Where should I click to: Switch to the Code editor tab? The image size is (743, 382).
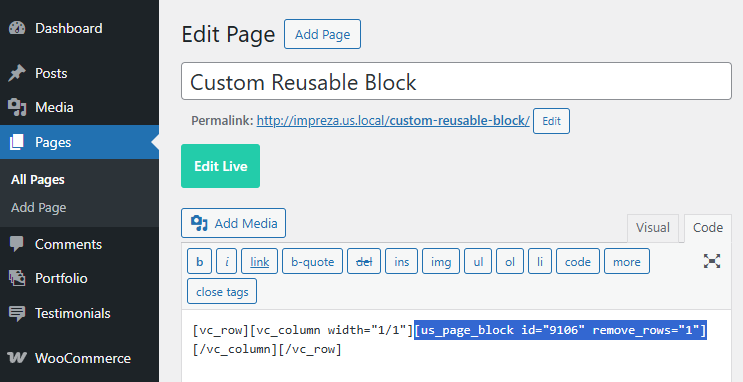tap(708, 228)
